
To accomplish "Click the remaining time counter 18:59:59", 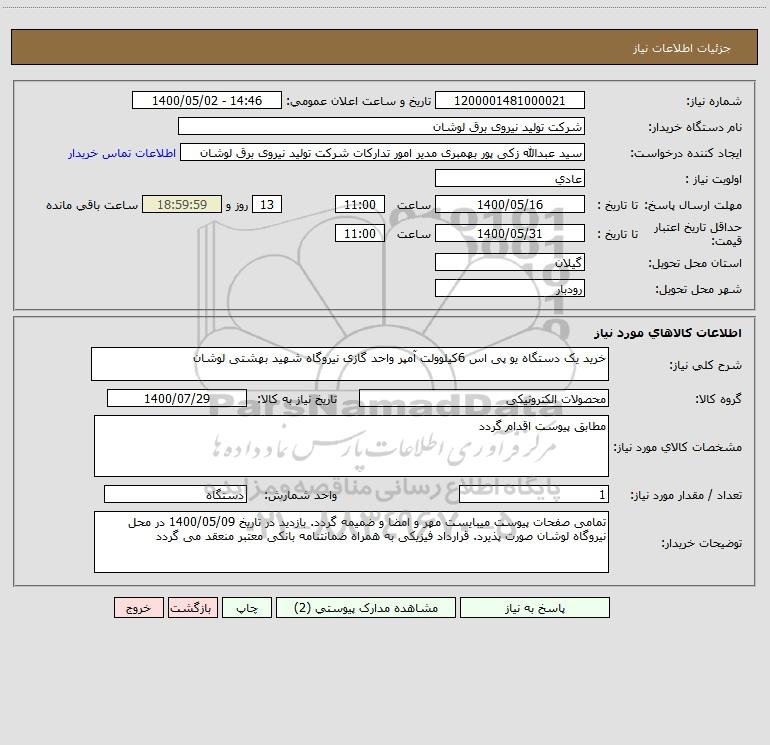I will click(x=182, y=204).
